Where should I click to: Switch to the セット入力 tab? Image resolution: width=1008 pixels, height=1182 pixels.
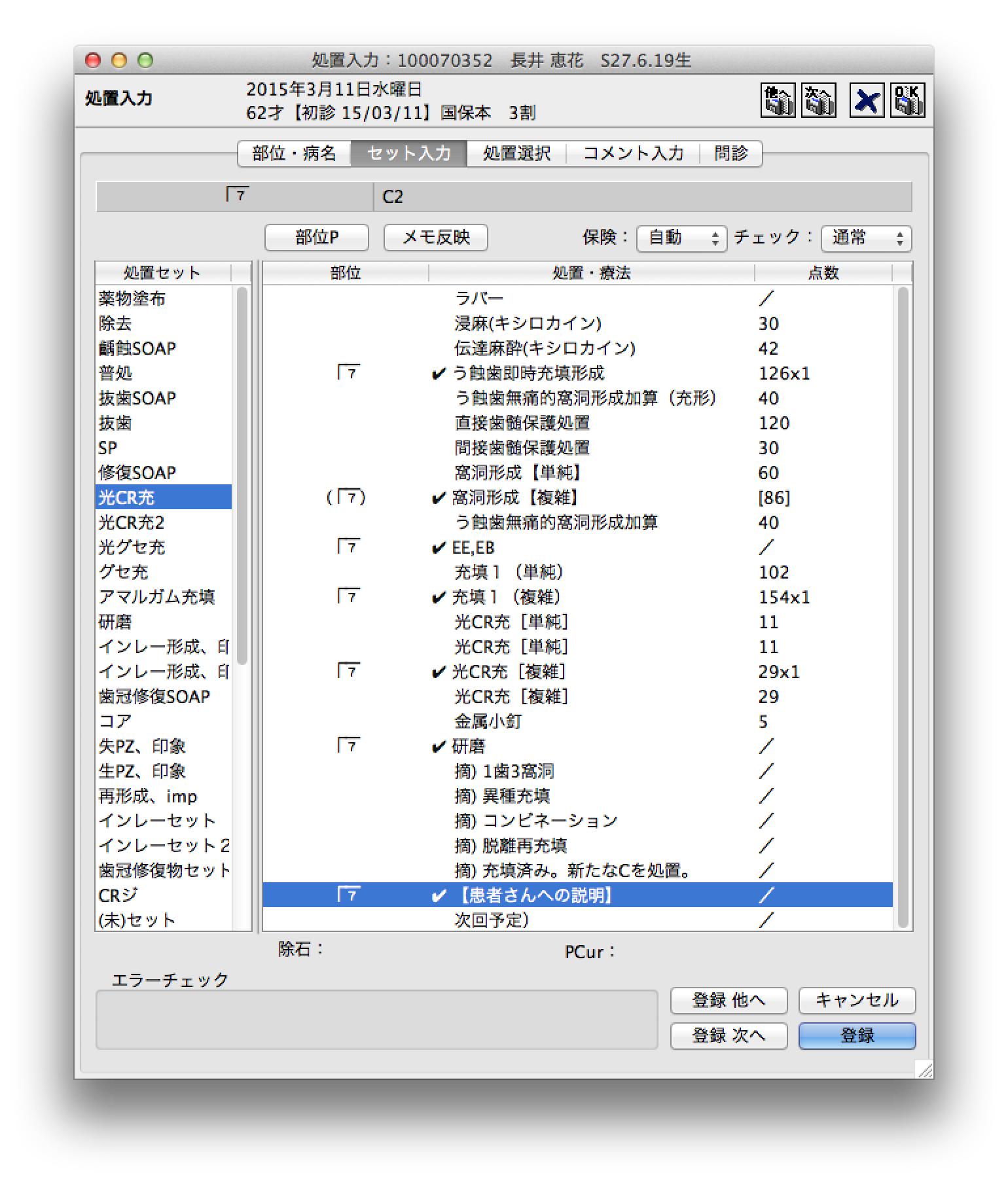[x=409, y=153]
